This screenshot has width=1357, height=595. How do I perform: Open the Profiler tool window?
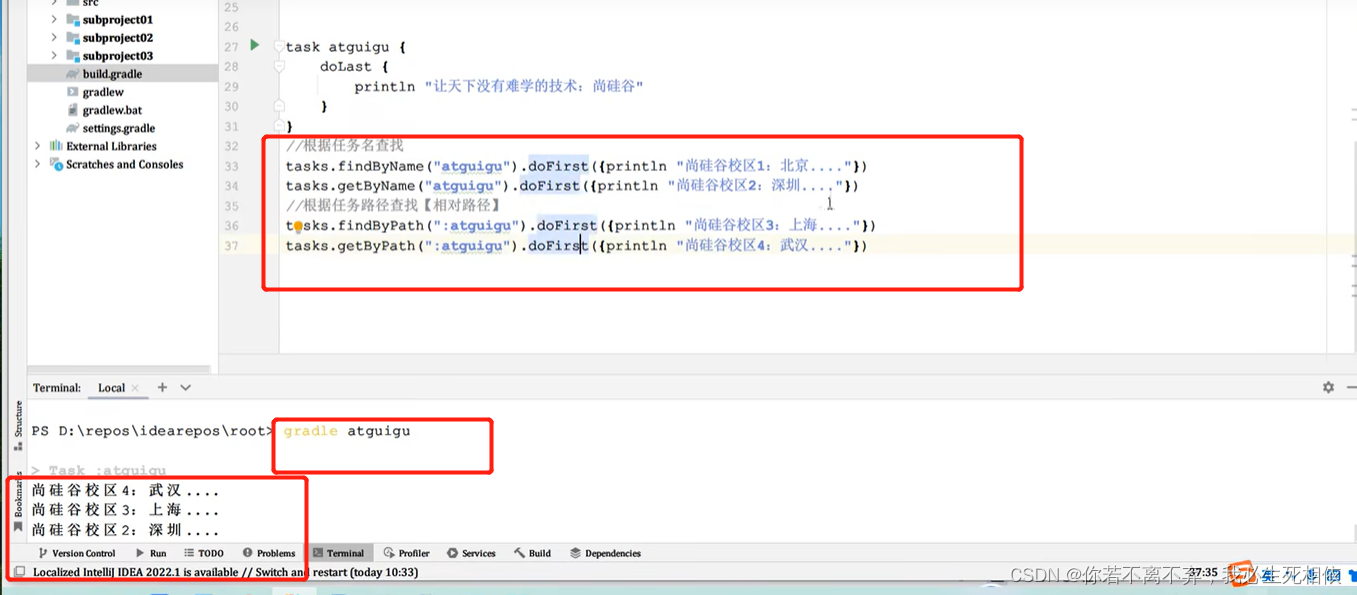[x=407, y=553]
